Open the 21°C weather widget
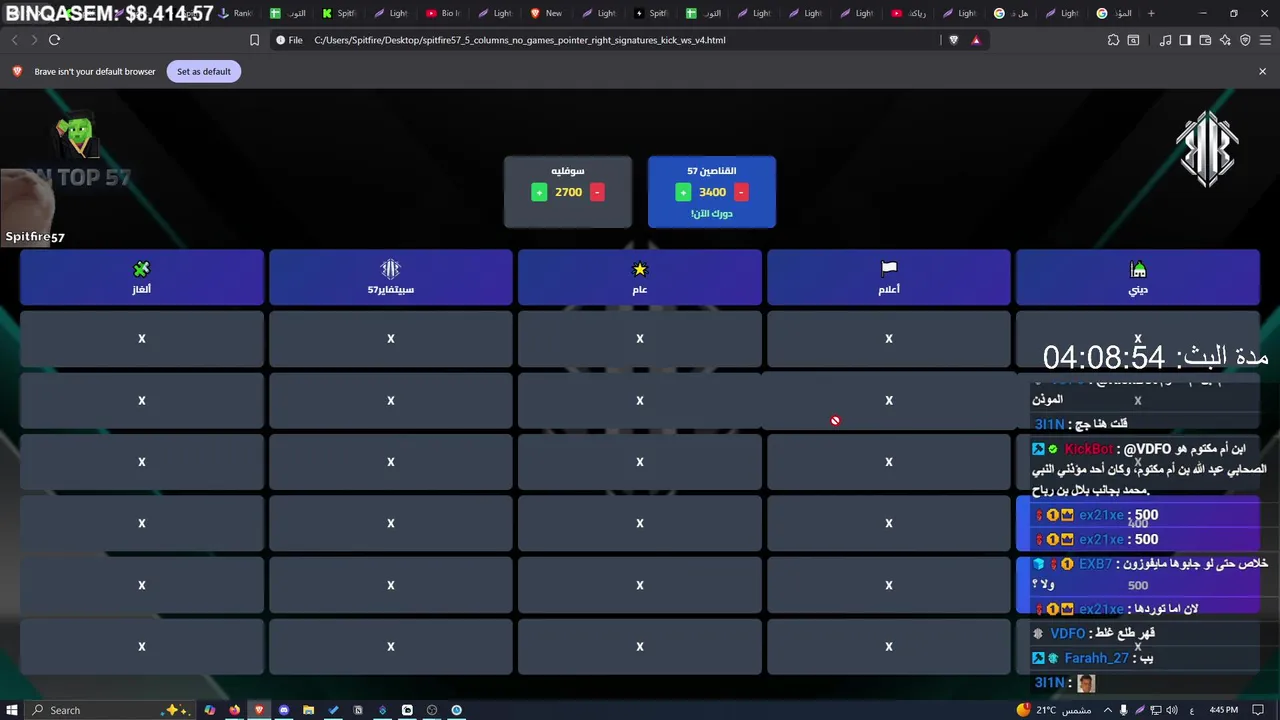The image size is (1280, 720). pyautogui.click(x=1053, y=710)
